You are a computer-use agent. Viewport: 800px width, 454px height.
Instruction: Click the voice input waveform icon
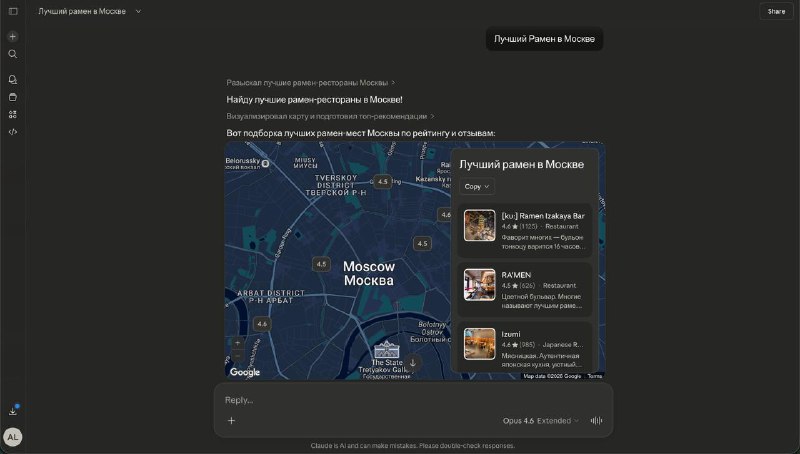coord(597,421)
